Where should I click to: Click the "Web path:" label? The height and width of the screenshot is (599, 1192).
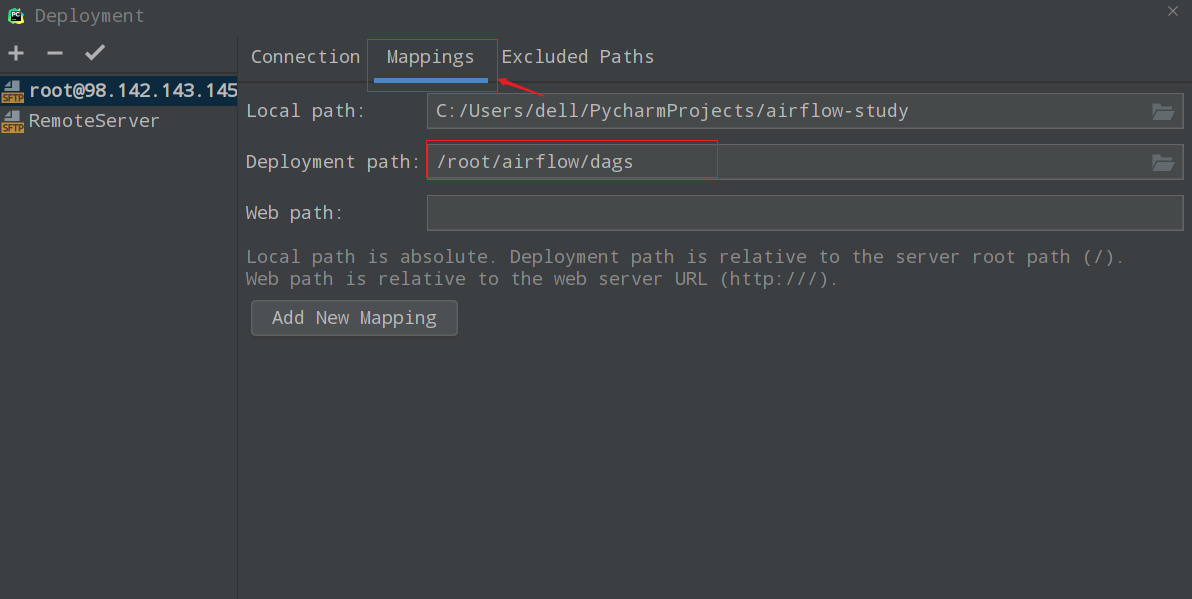294,213
